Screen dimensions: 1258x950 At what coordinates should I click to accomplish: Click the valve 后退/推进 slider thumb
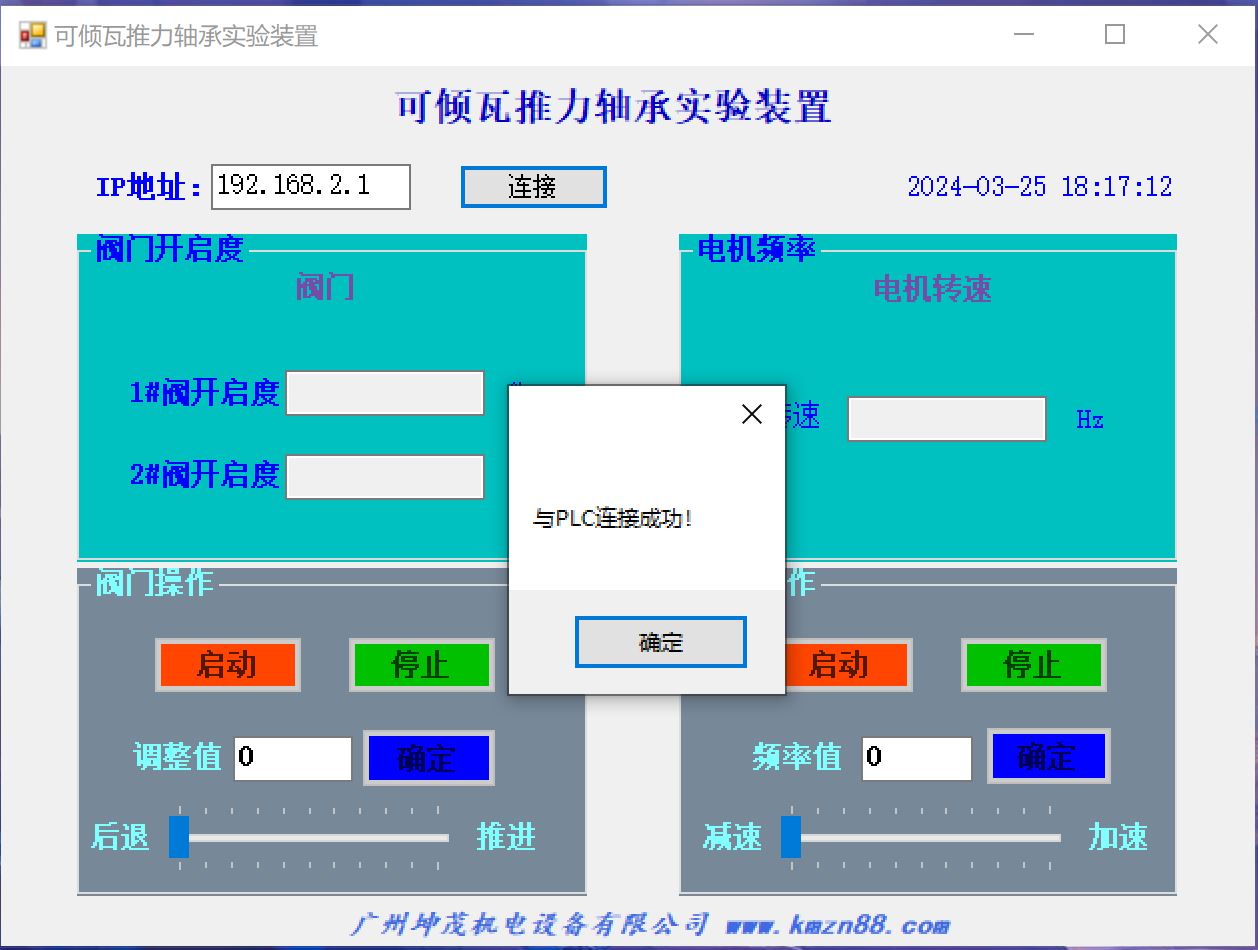coord(179,837)
